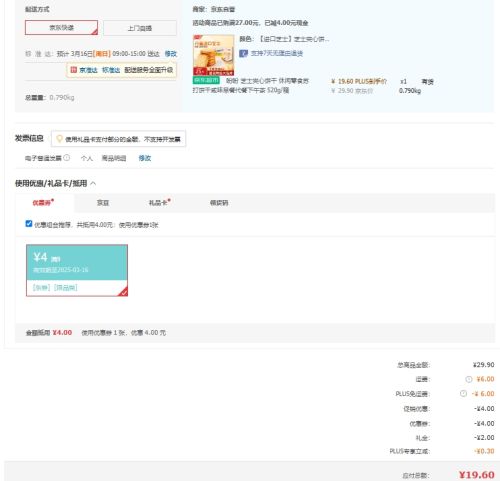Image resolution: width=500 pixels, height=481 pixels.
Task: Open the 支持7天无理由退货 link
Action: coord(277,53)
